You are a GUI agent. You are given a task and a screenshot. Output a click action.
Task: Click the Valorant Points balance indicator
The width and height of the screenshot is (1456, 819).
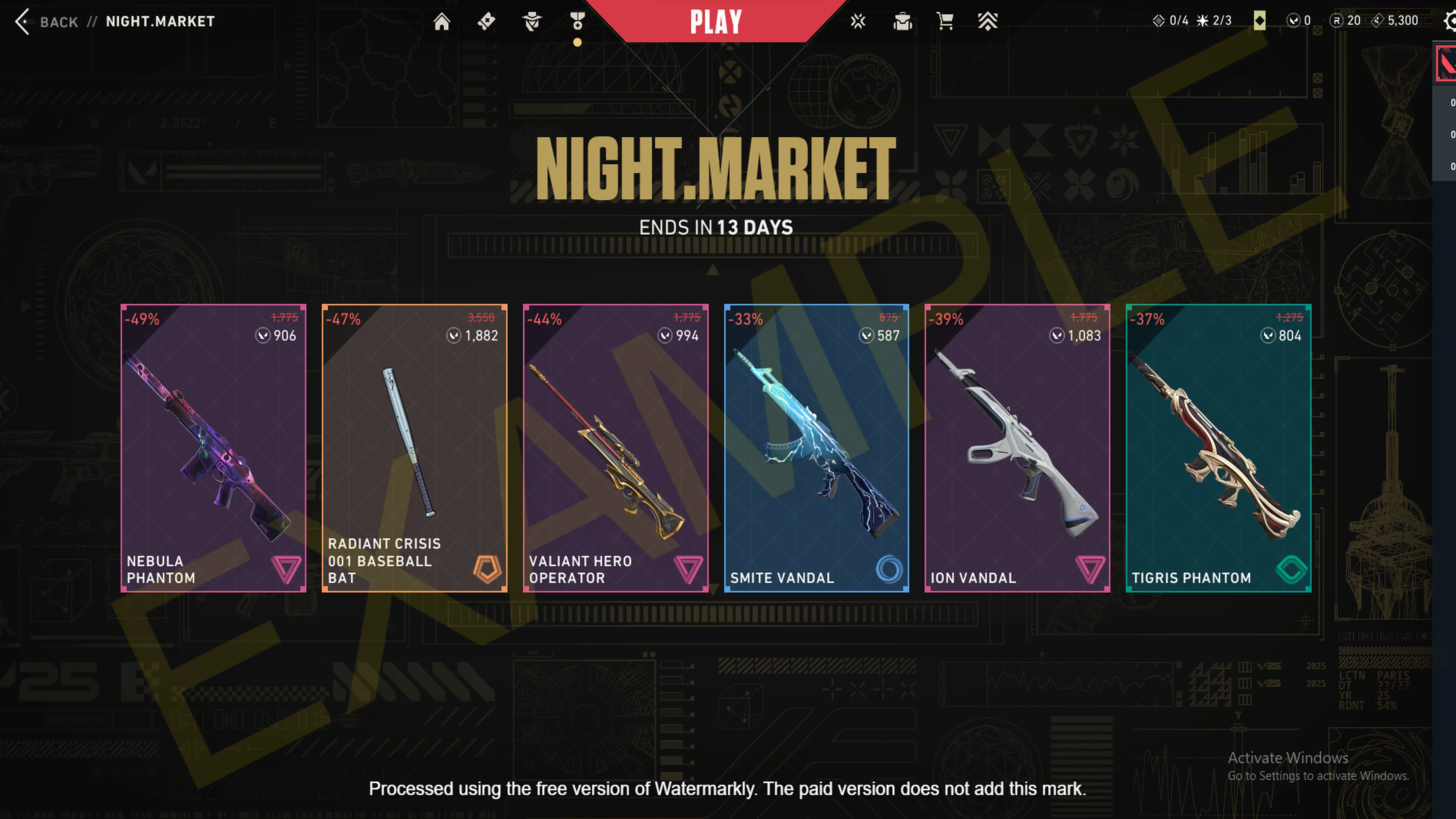(1298, 21)
